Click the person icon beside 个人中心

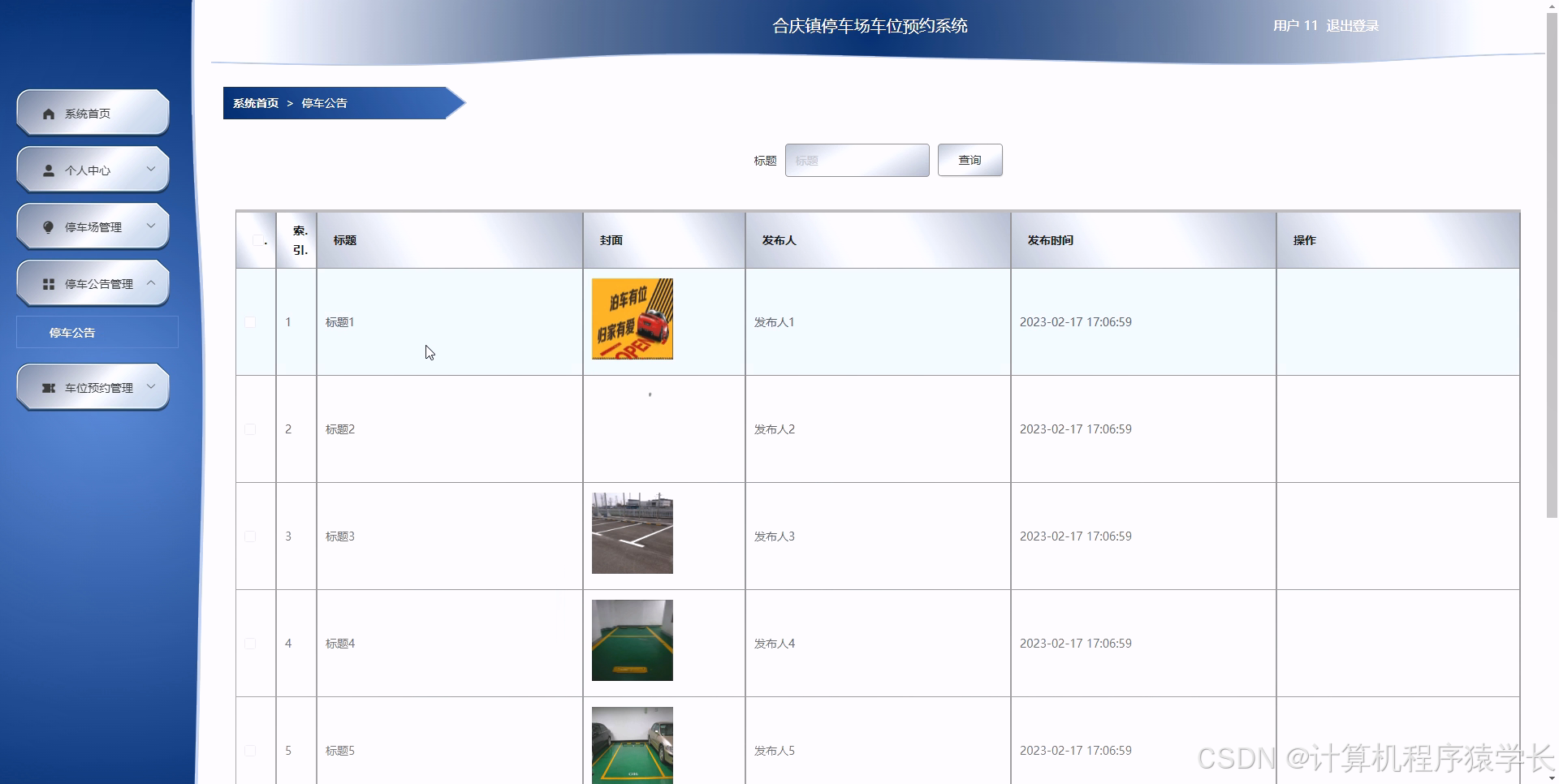click(x=49, y=170)
